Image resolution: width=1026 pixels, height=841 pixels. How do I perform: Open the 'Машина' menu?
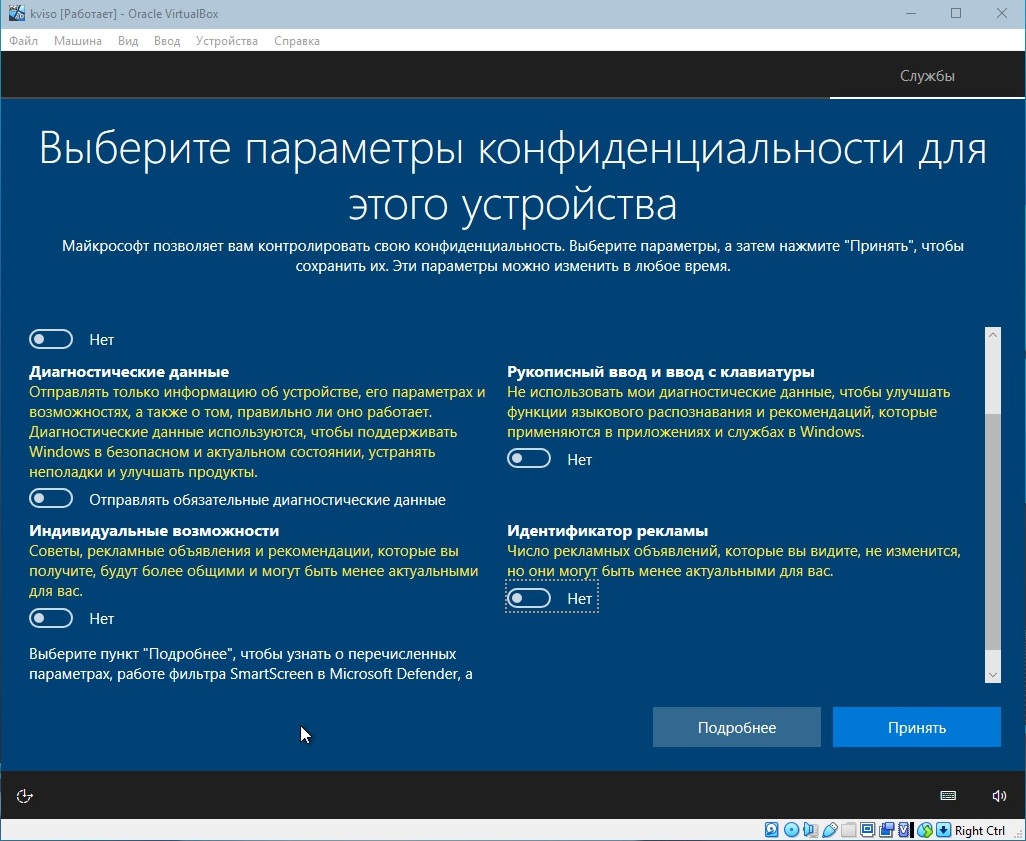pyautogui.click(x=77, y=41)
